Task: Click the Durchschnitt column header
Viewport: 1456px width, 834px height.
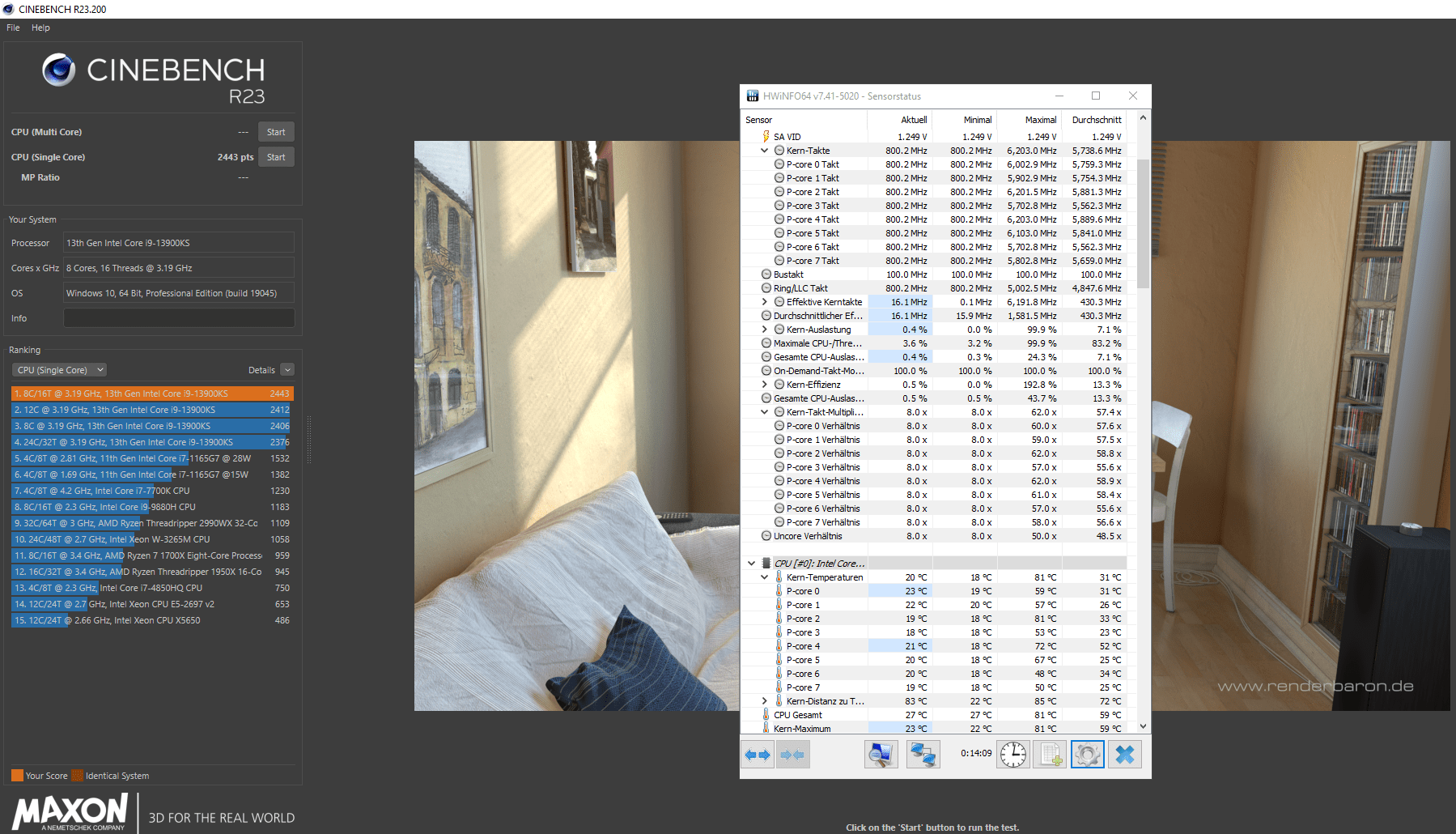Action: pos(1094,120)
